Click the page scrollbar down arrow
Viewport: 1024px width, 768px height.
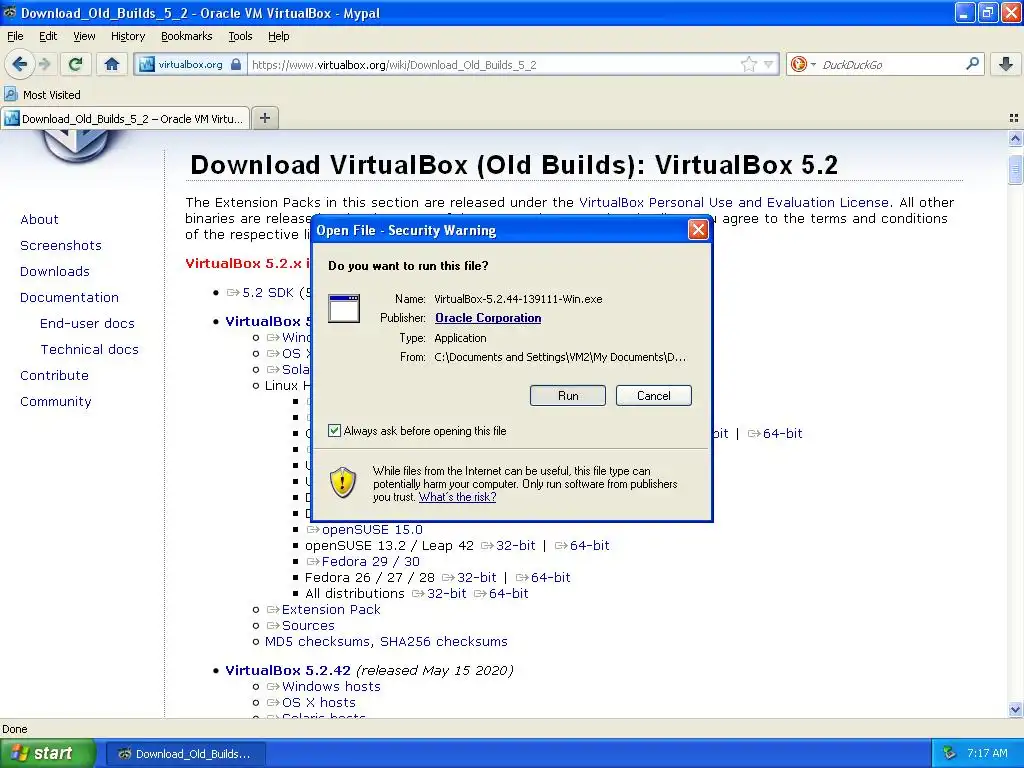pos(1015,709)
